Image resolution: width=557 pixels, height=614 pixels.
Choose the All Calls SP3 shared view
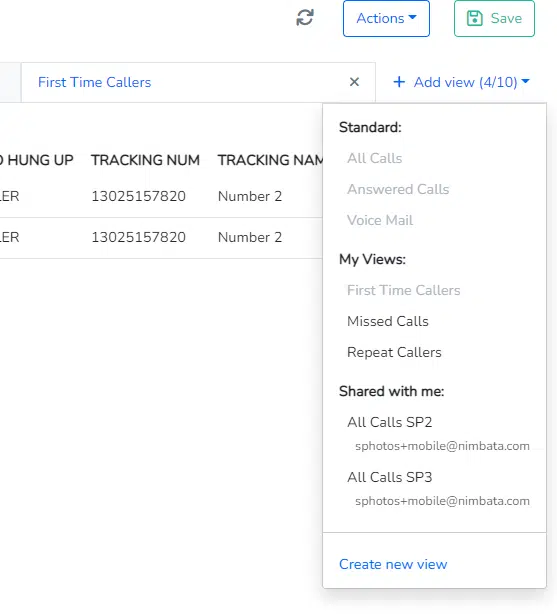(389, 477)
